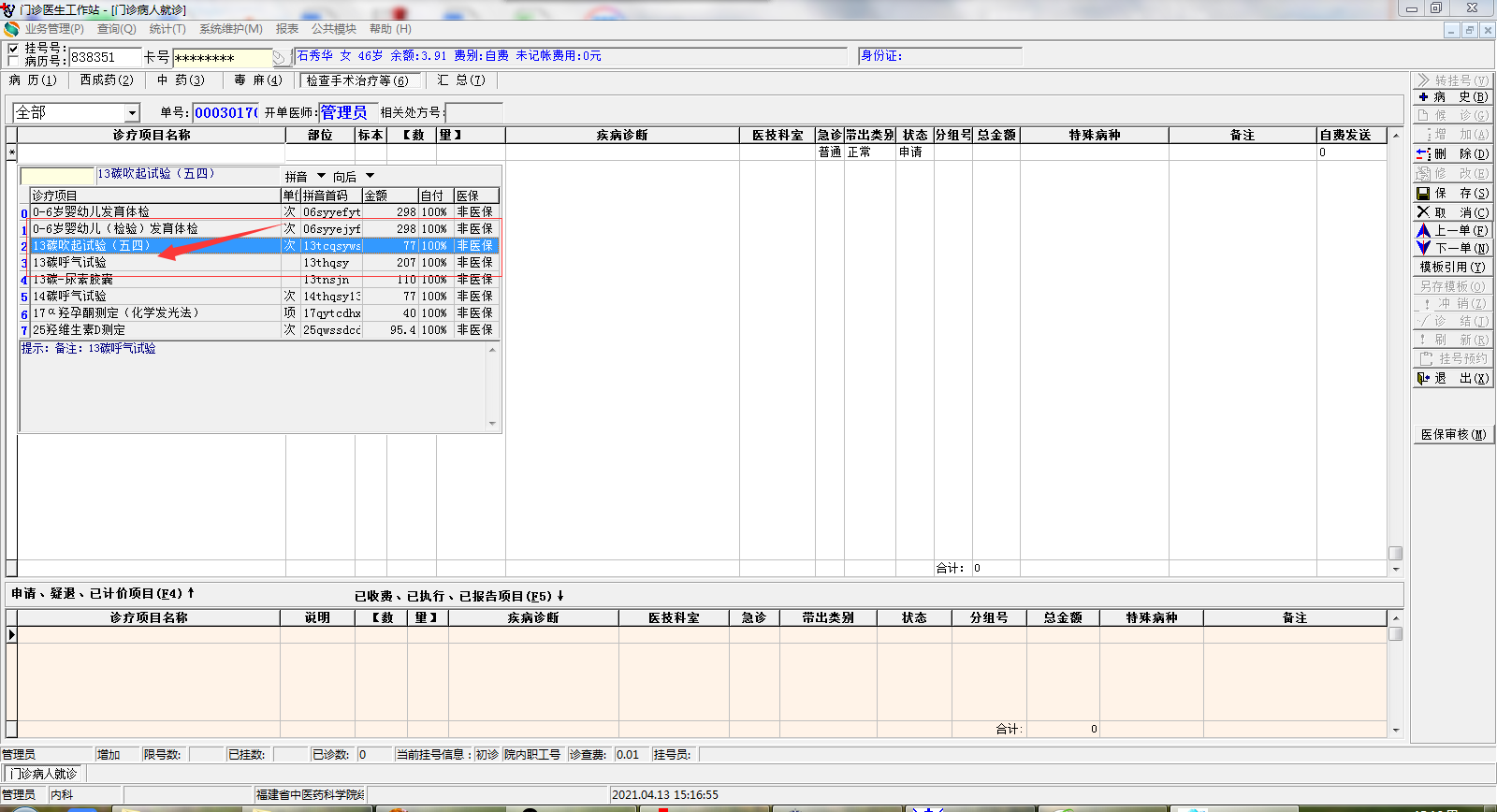Click the 开单医师 field showing 管理员
Viewport: 1497px width, 812px height.
click(348, 113)
